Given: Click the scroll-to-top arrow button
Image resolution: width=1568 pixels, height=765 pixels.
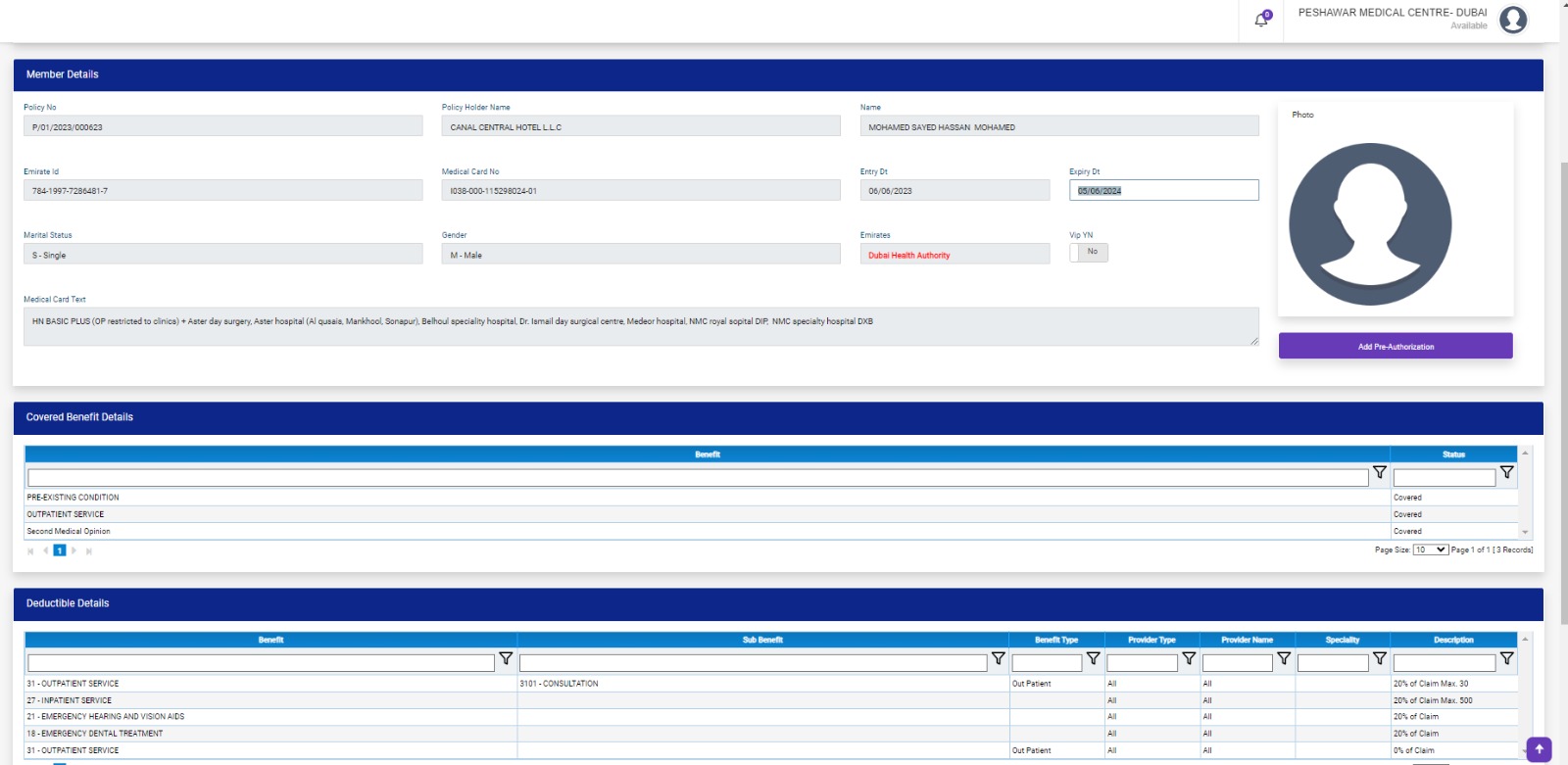Looking at the screenshot, I should [1539, 749].
